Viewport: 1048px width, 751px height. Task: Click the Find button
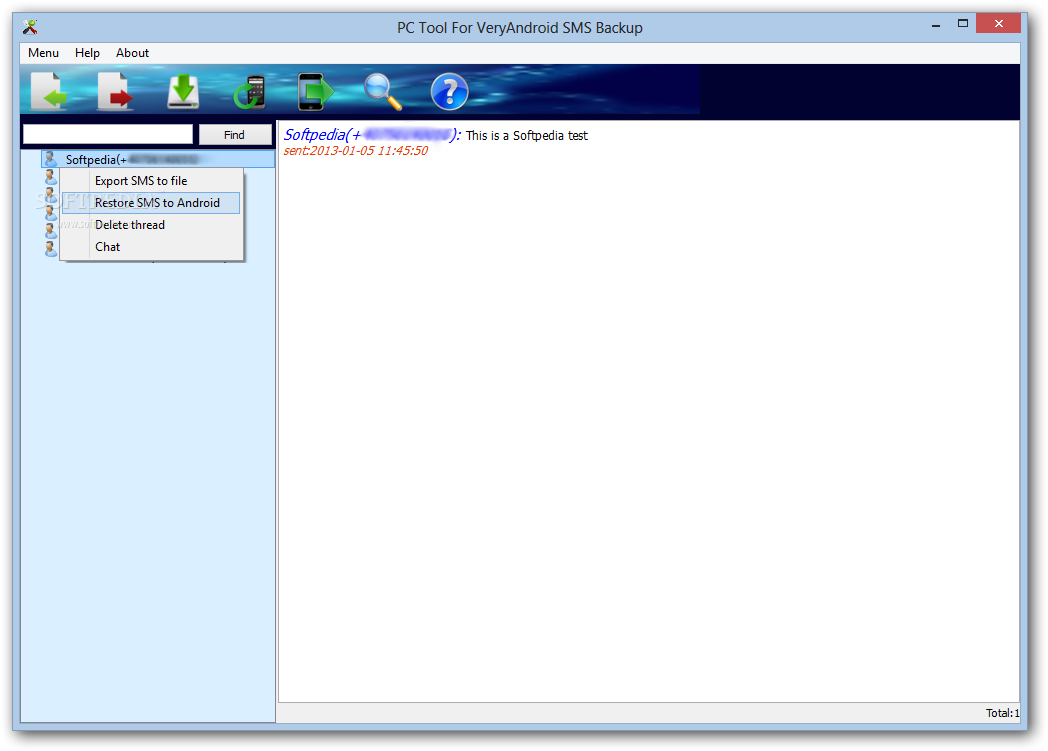(x=235, y=134)
